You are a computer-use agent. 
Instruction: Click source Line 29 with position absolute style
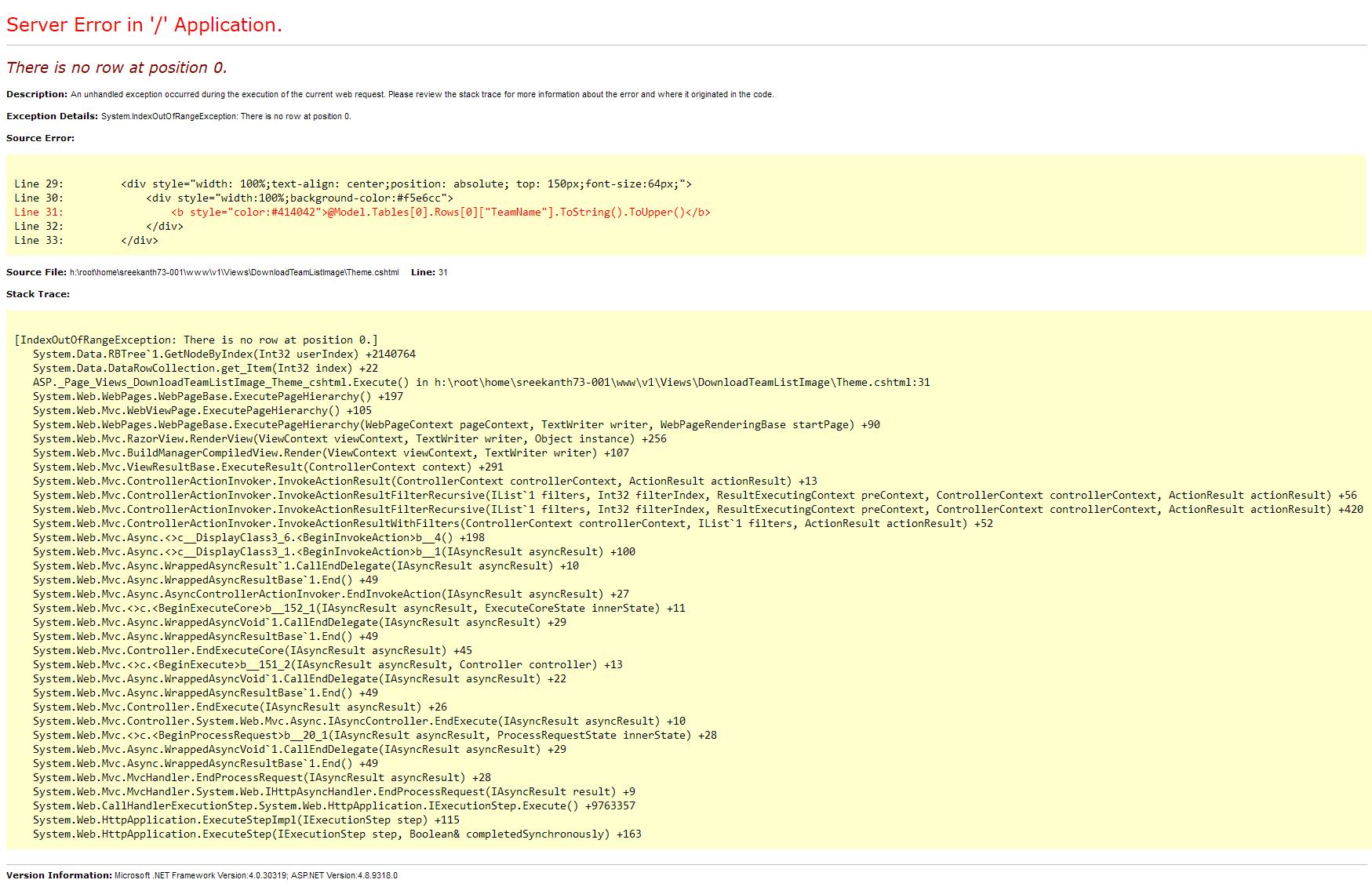point(406,184)
